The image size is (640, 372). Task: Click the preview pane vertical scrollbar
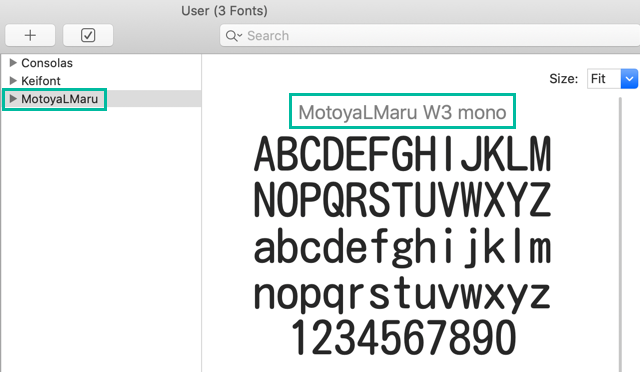620,234
